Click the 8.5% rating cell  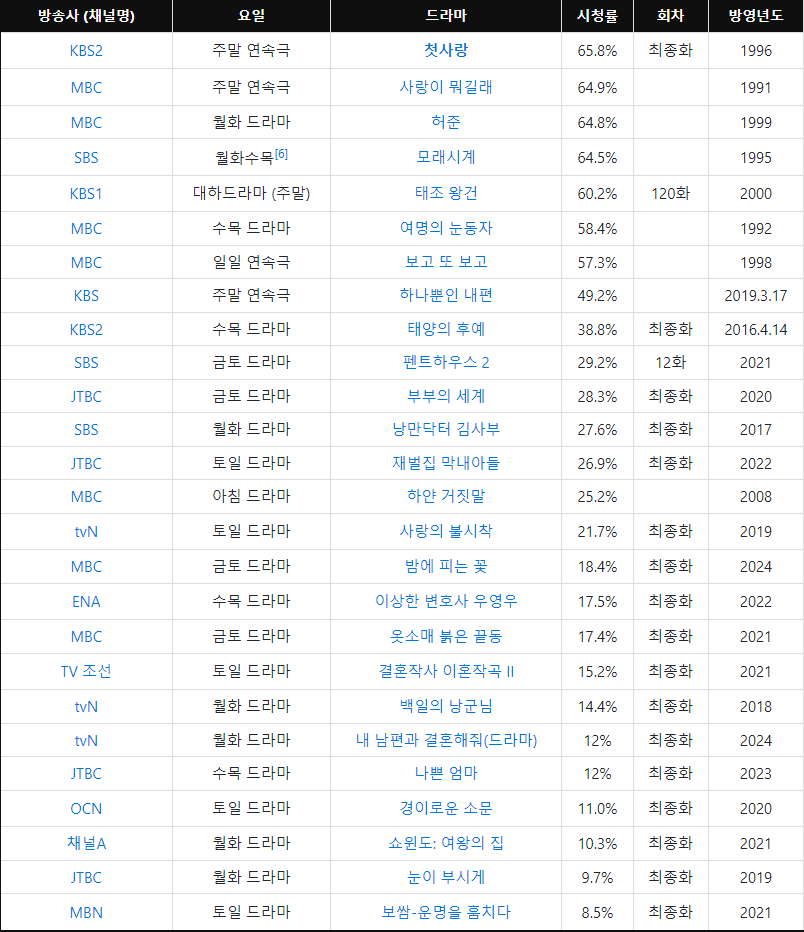597,913
